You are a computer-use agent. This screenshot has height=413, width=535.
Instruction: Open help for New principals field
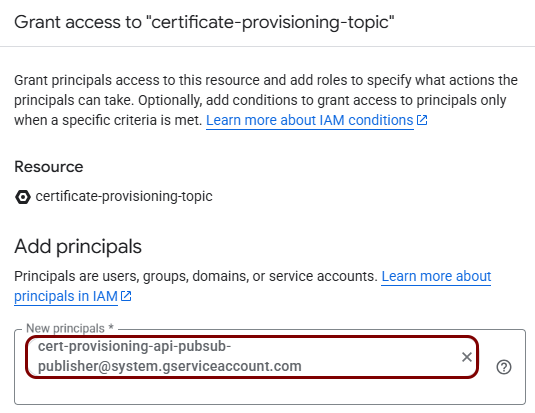coord(504,367)
